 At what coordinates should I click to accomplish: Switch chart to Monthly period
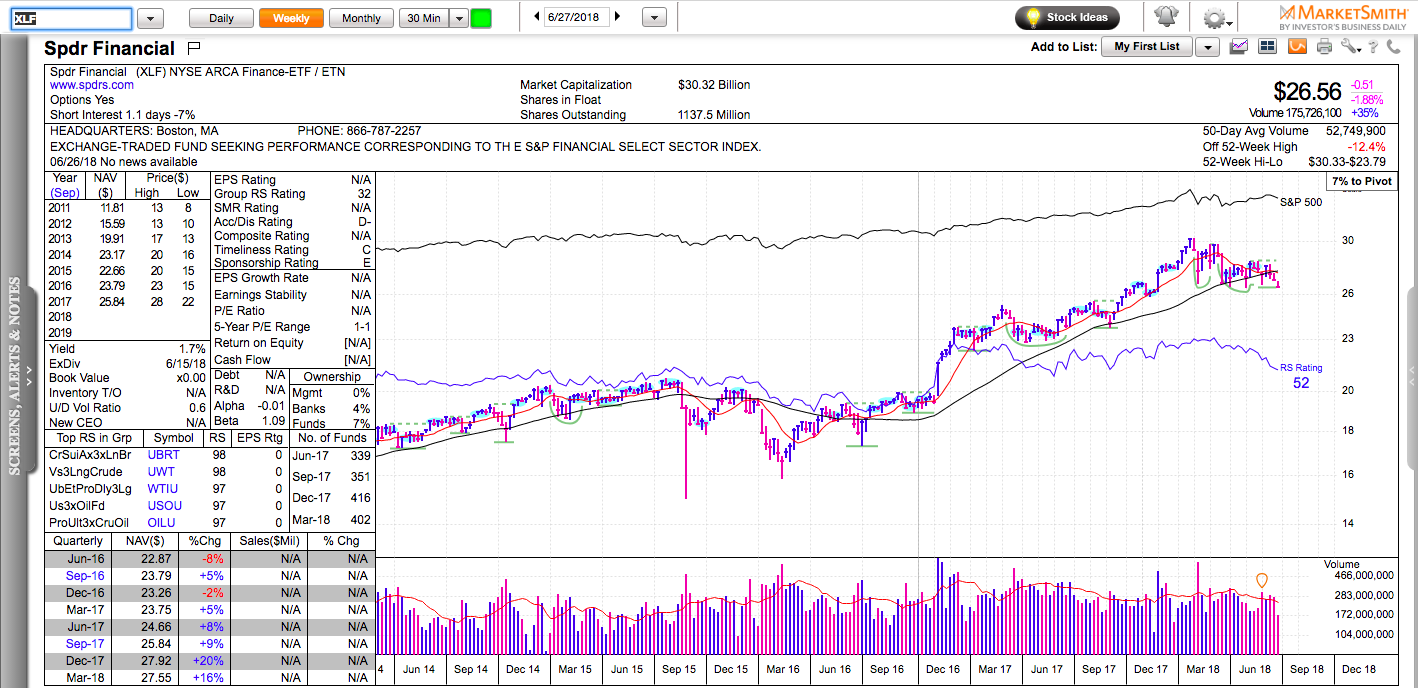click(361, 18)
